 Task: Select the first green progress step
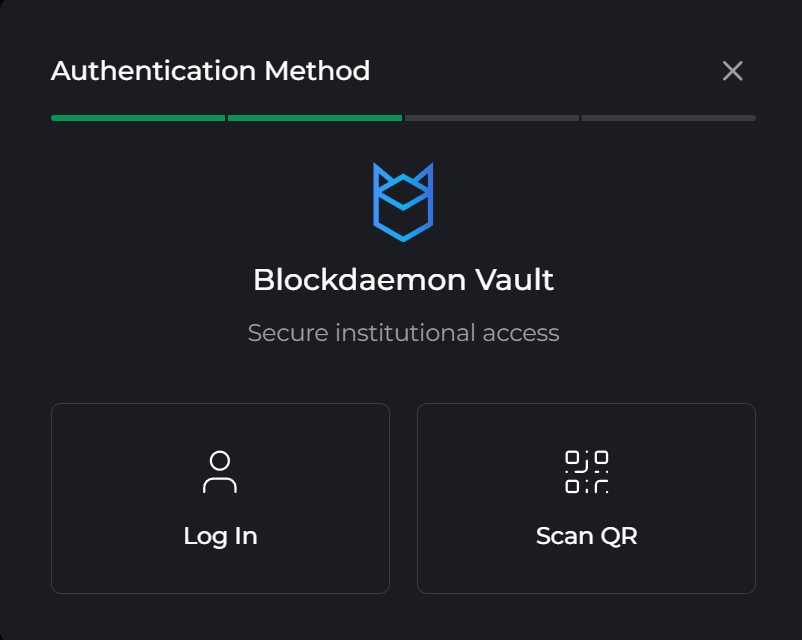coord(138,118)
